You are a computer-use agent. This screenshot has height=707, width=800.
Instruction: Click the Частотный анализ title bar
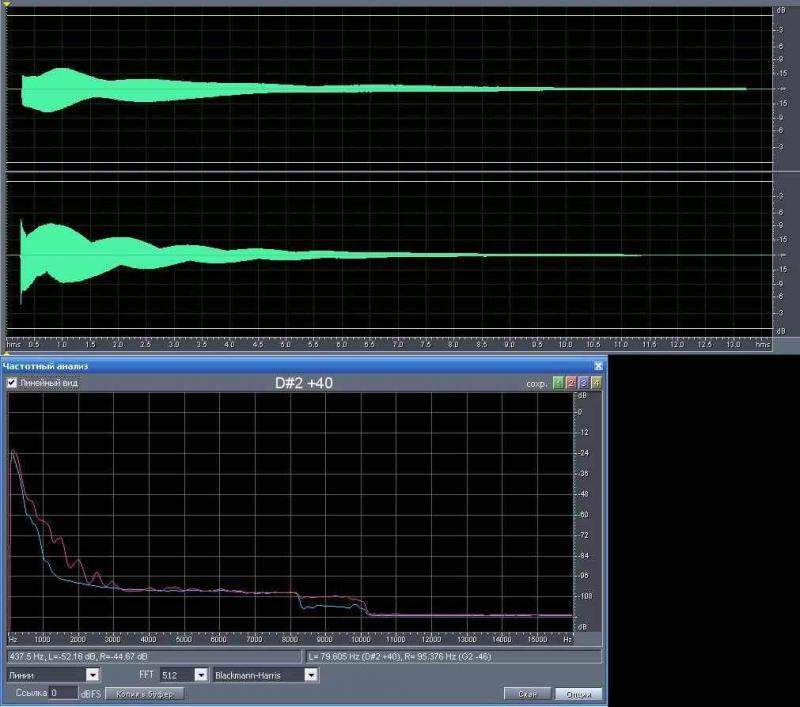point(304,366)
